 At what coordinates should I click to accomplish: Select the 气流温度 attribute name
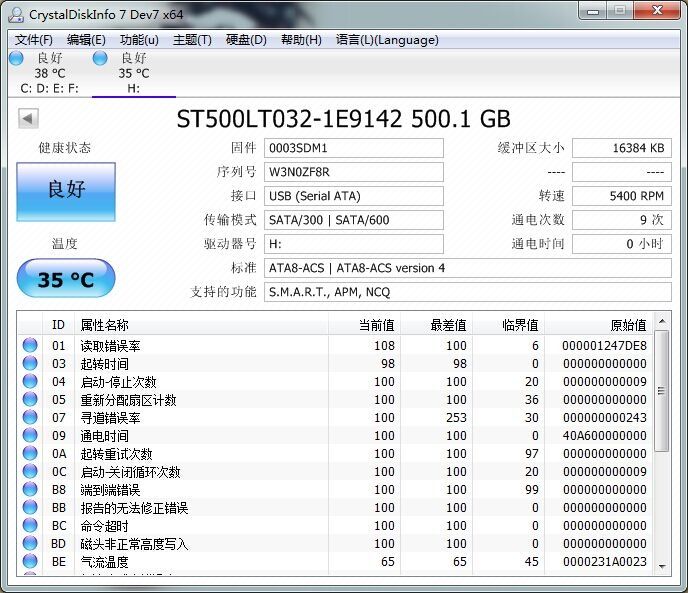point(104,562)
